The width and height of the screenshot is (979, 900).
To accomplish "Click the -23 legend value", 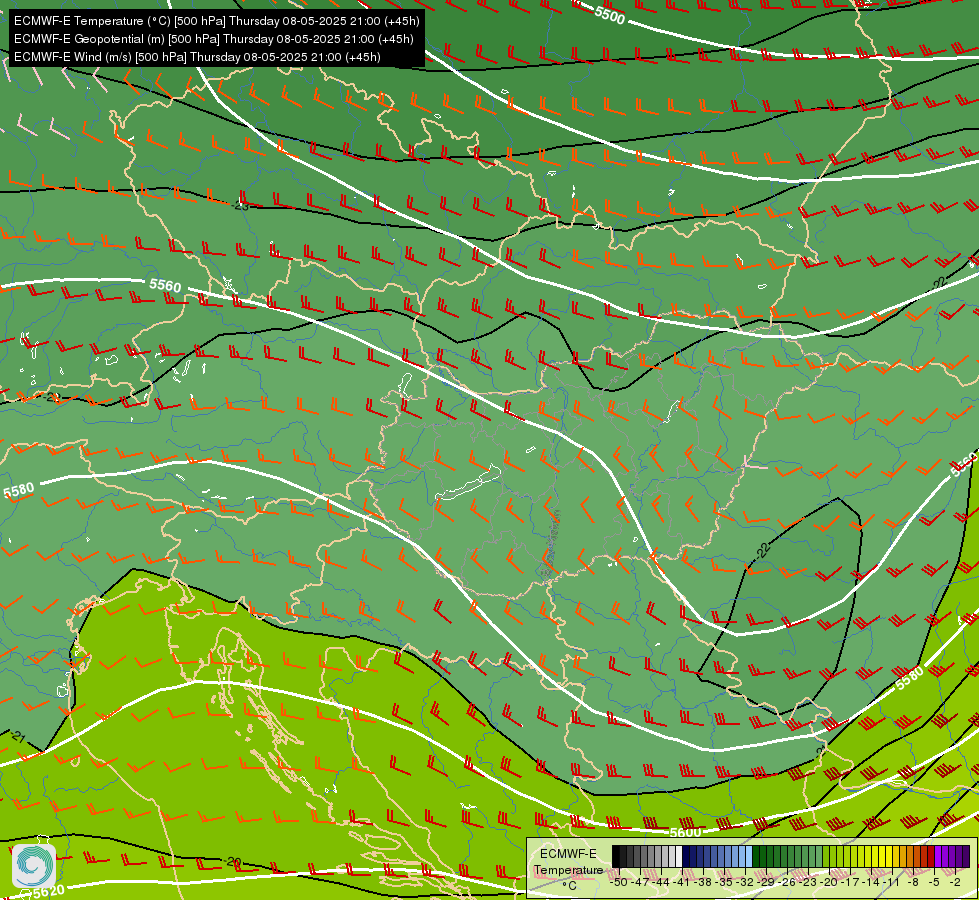I will pyautogui.click(x=809, y=882).
